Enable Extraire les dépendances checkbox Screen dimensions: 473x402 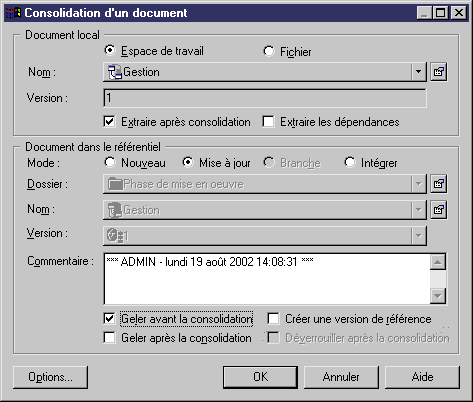[268, 122]
